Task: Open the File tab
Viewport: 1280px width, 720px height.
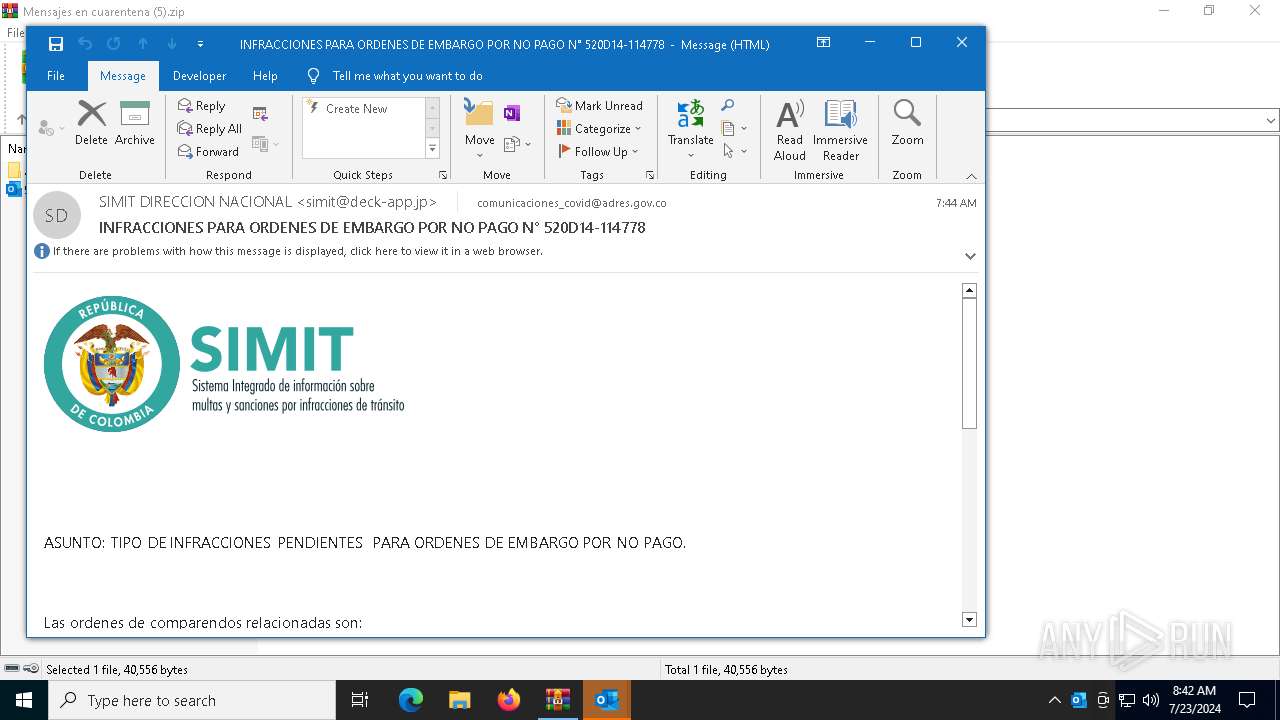Action: [x=56, y=76]
